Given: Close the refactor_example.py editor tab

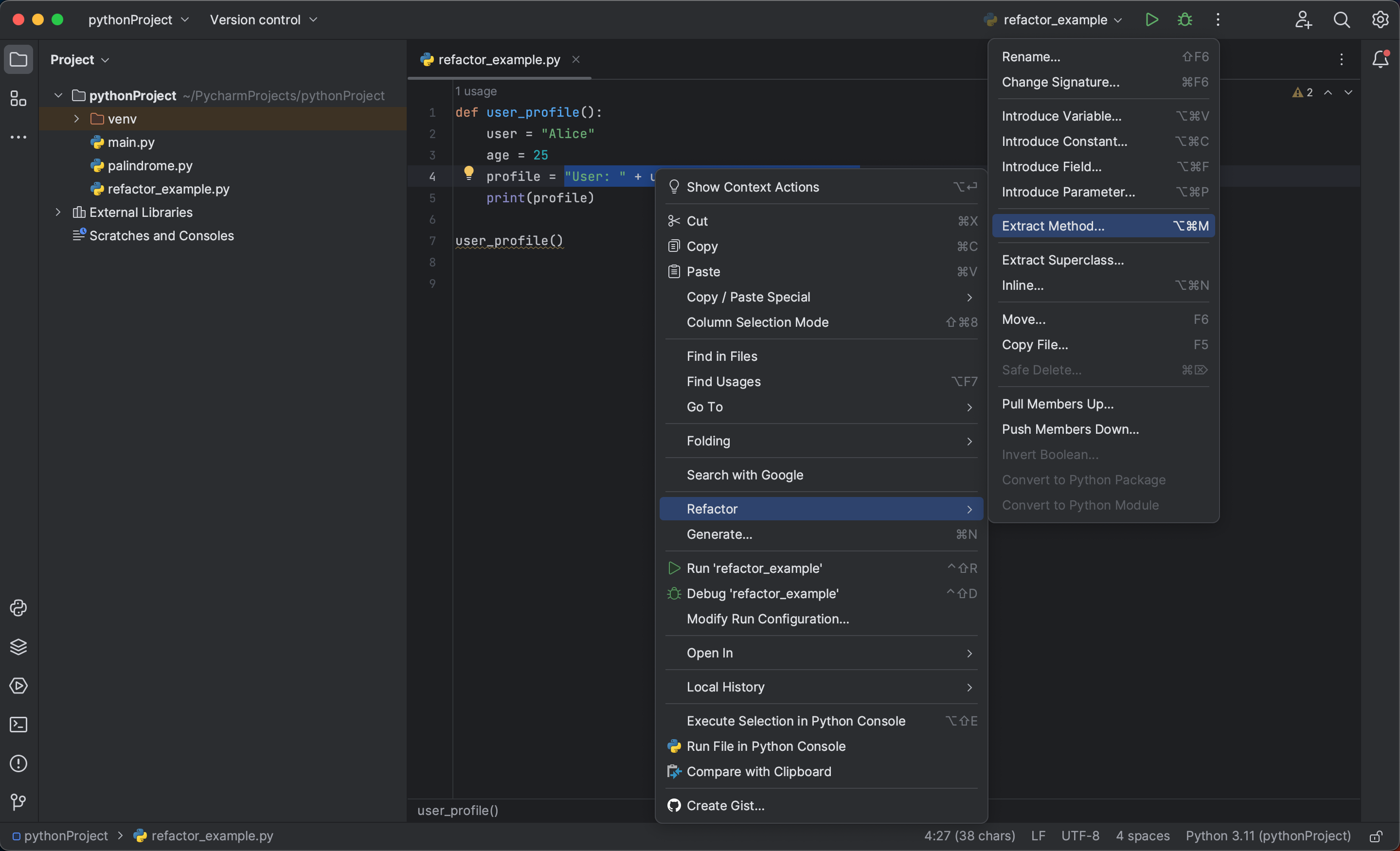Looking at the screenshot, I should [x=575, y=59].
